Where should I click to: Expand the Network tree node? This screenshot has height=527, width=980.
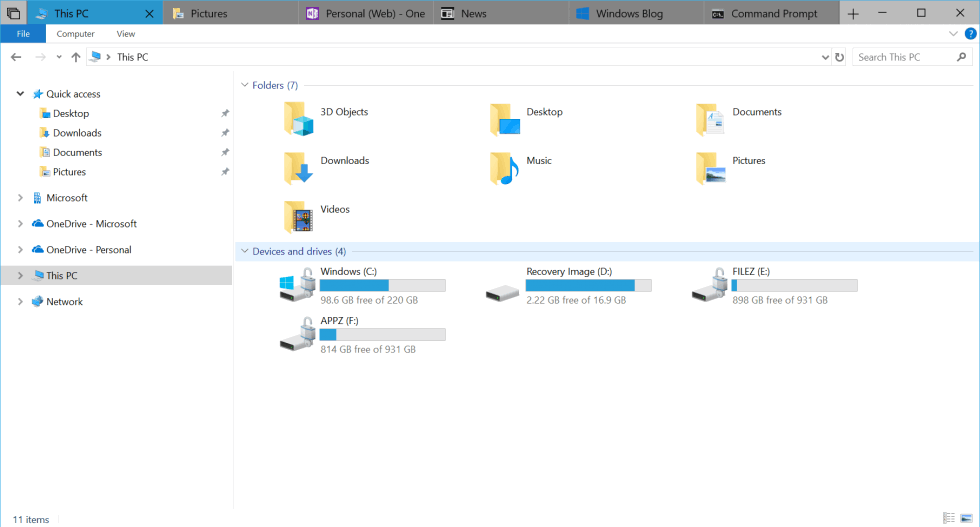tap(20, 301)
